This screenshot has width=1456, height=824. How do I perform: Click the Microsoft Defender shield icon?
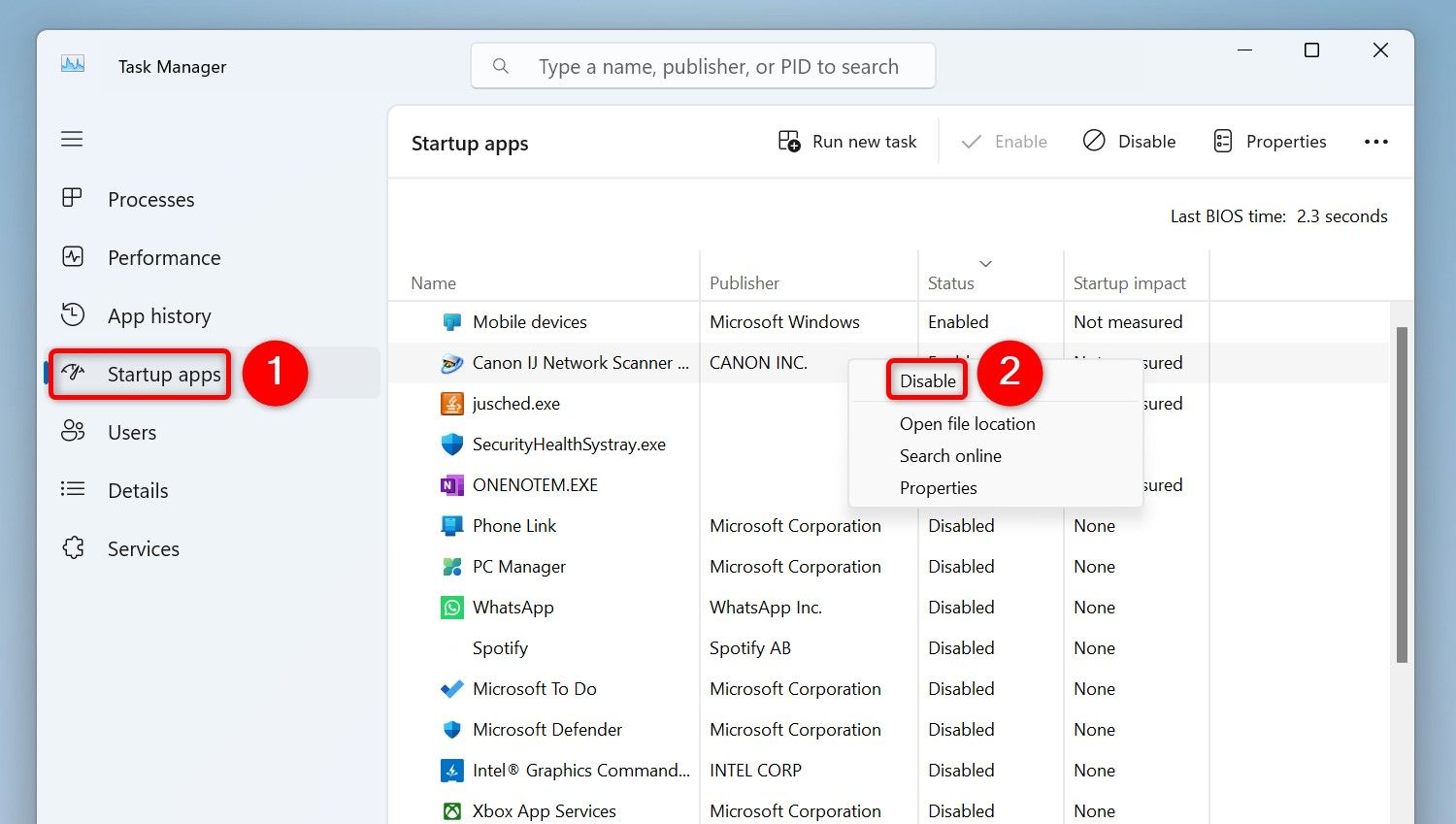click(452, 730)
